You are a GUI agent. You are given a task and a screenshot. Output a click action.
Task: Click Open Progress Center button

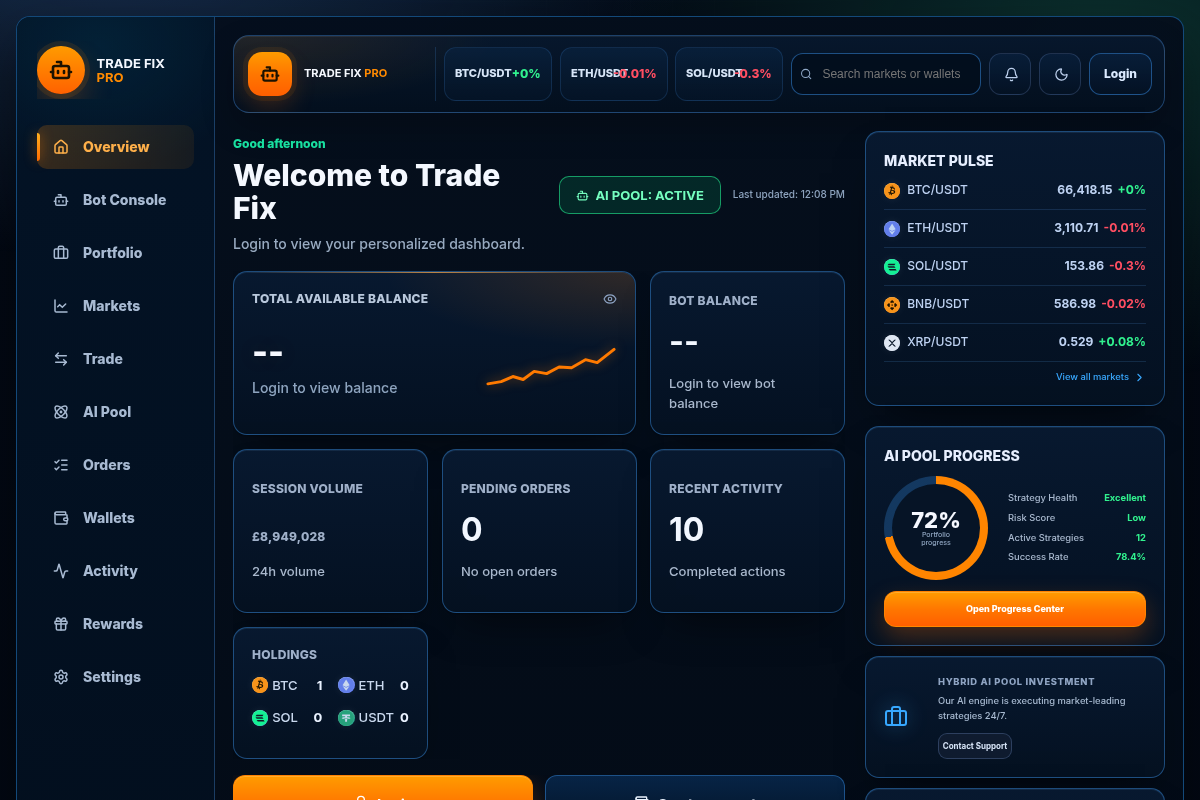pyautogui.click(x=1015, y=609)
